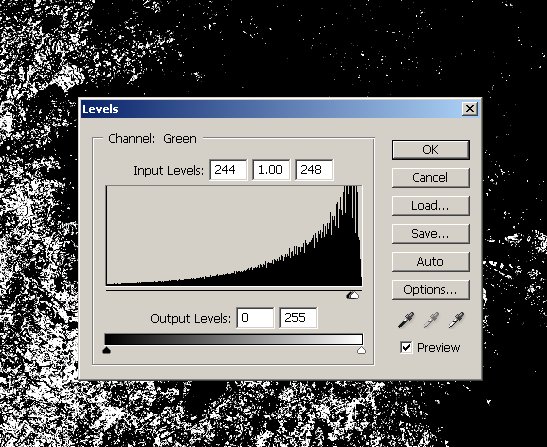Image resolution: width=547 pixels, height=447 pixels.
Task: Click inside the Green channel histogram
Action: [x=234, y=236]
